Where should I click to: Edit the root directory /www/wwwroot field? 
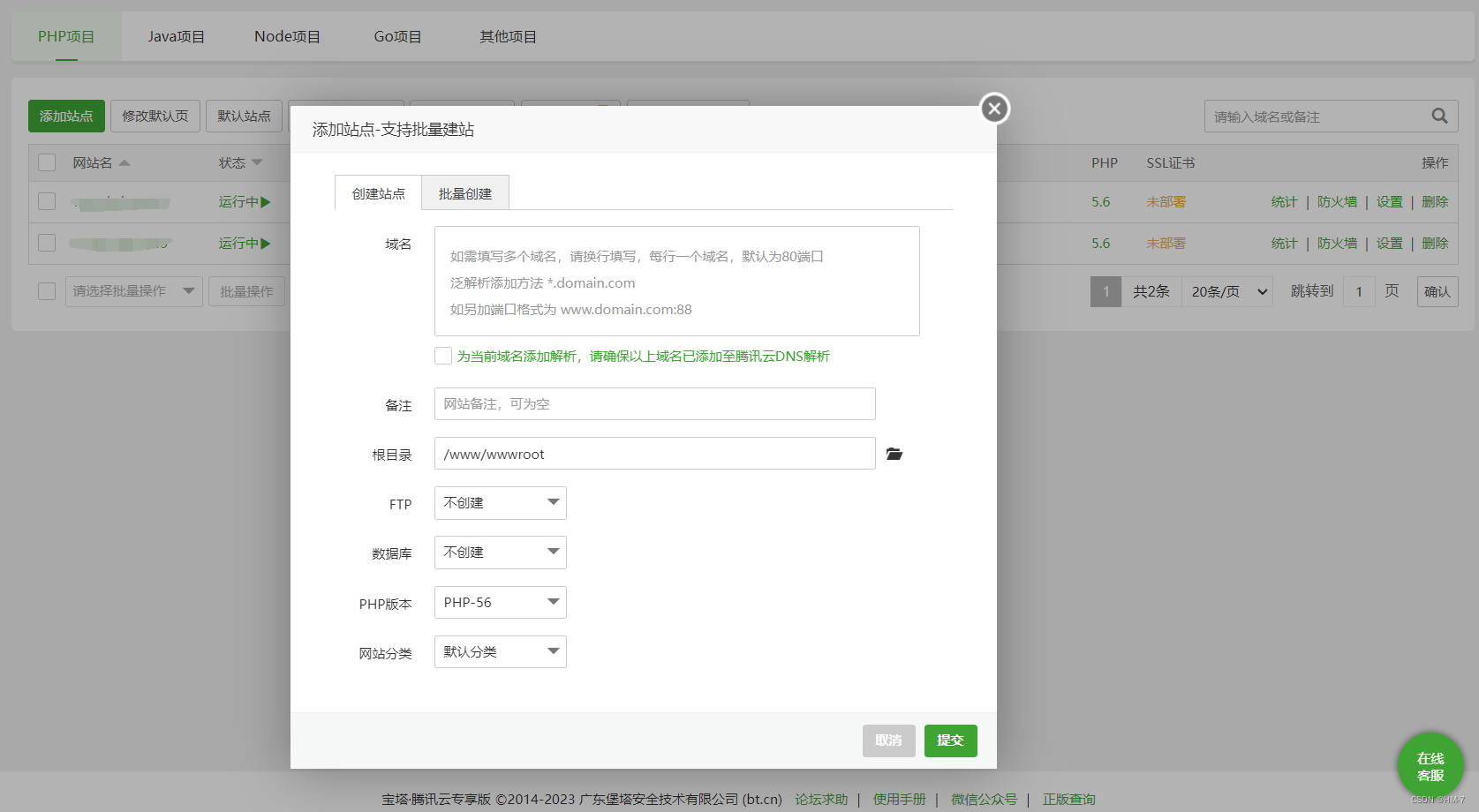655,454
